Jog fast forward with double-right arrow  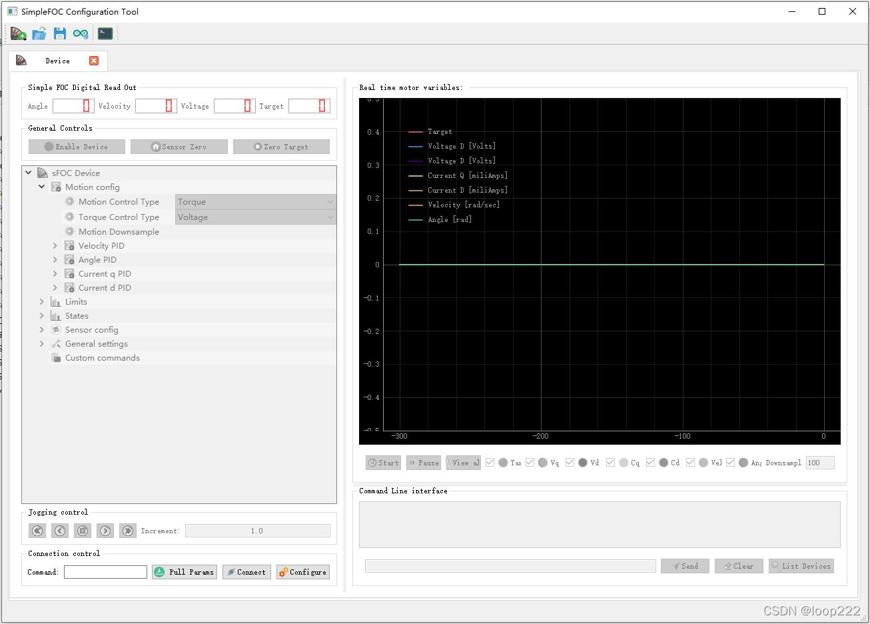pos(128,531)
